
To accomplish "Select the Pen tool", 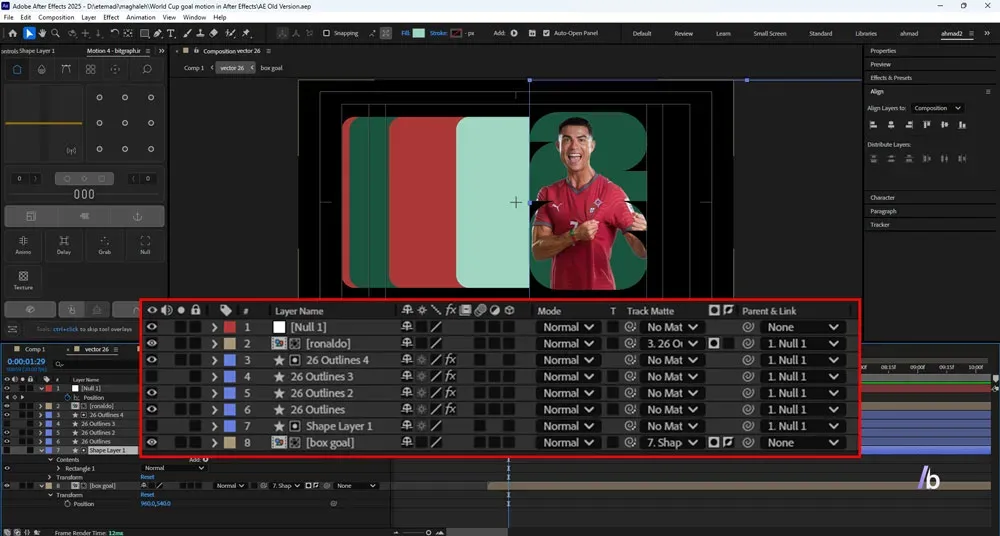I will click(159, 33).
